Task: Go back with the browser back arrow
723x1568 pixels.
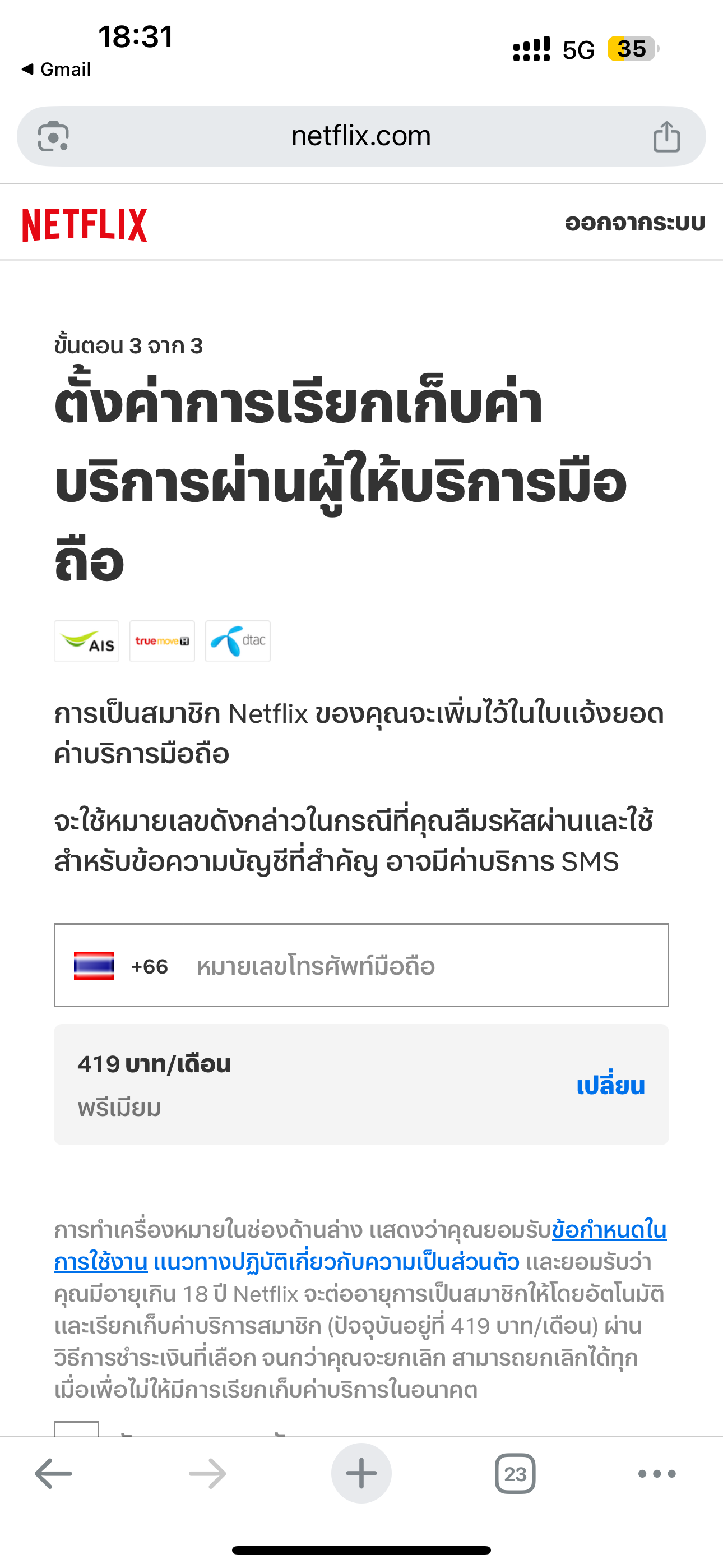Action: [53, 1474]
